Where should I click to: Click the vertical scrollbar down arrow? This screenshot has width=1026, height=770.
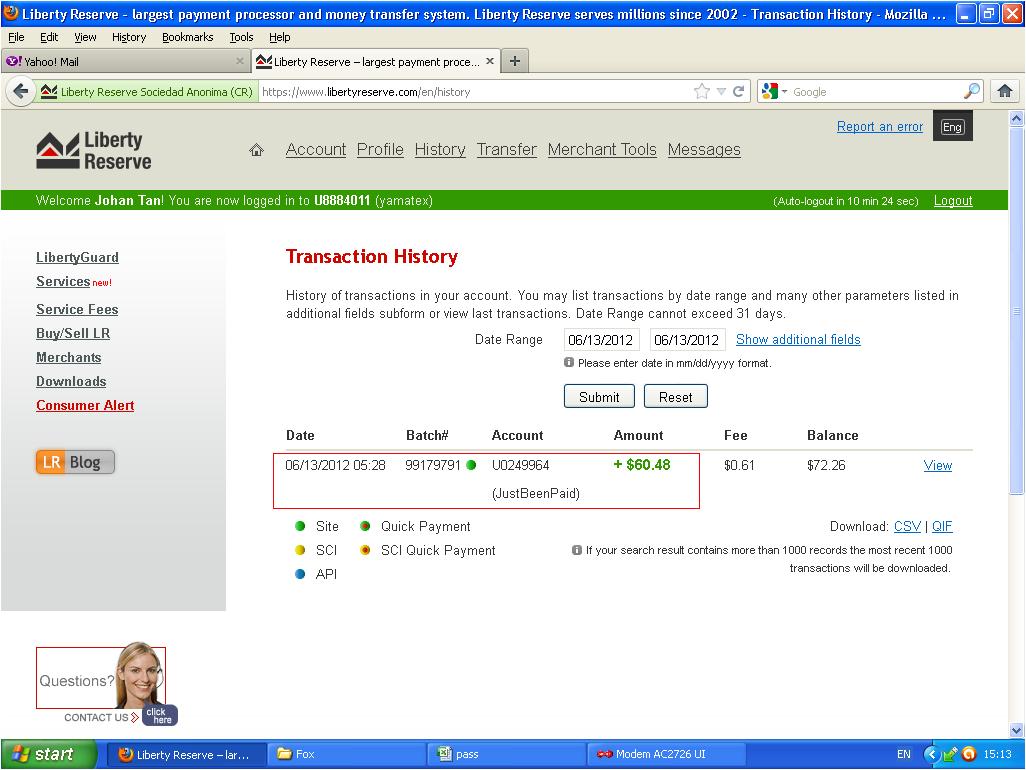[1016, 730]
